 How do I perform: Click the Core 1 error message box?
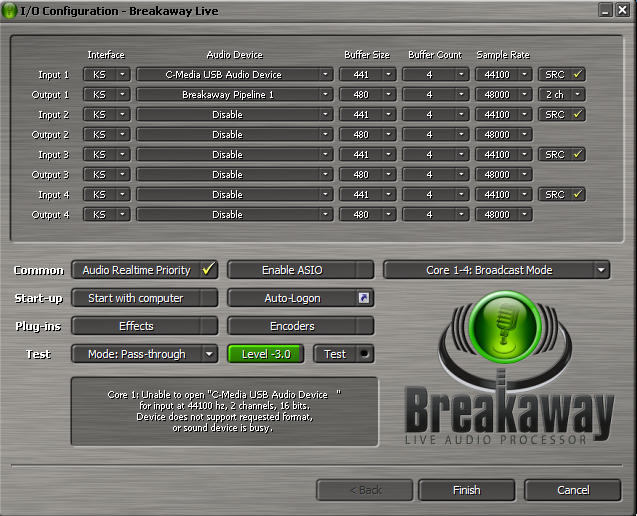[x=225, y=411]
